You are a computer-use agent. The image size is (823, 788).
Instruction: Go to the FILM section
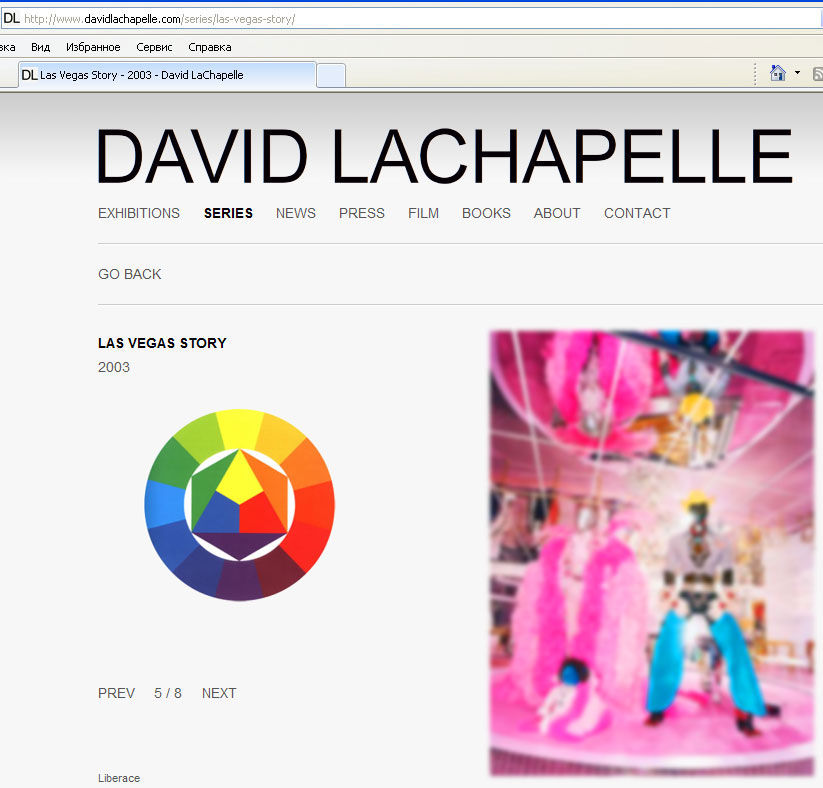423,213
